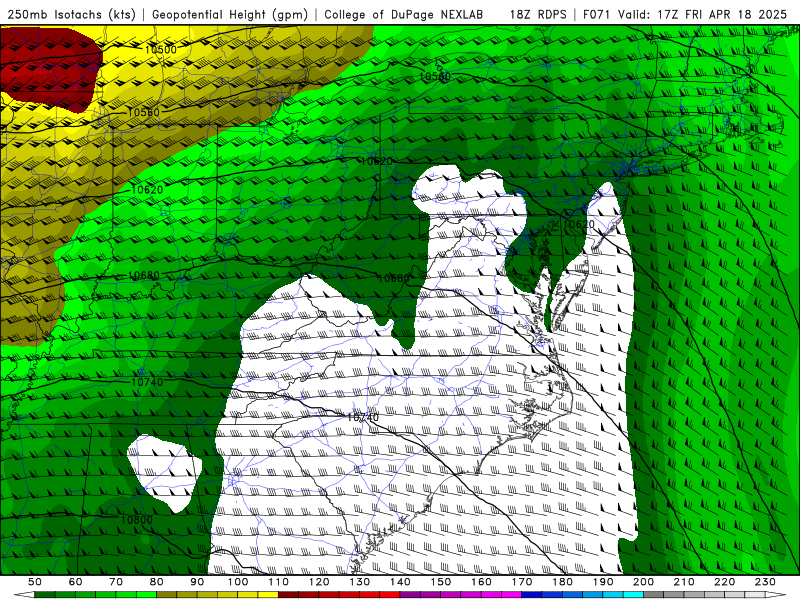The image size is (800, 600).
Task: Click the small isolated white patch on the map
Action: point(163,472)
